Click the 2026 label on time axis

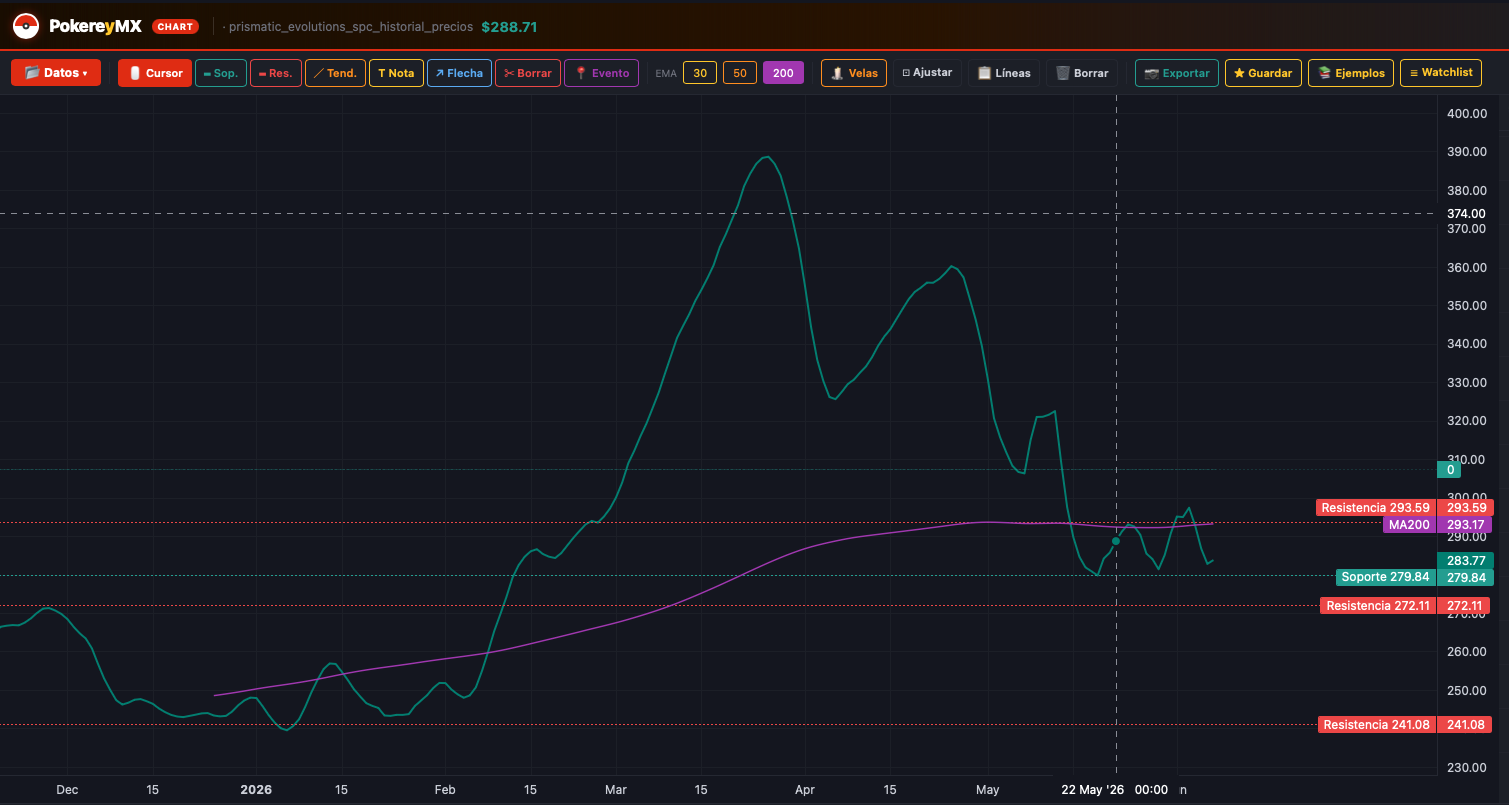(x=256, y=790)
